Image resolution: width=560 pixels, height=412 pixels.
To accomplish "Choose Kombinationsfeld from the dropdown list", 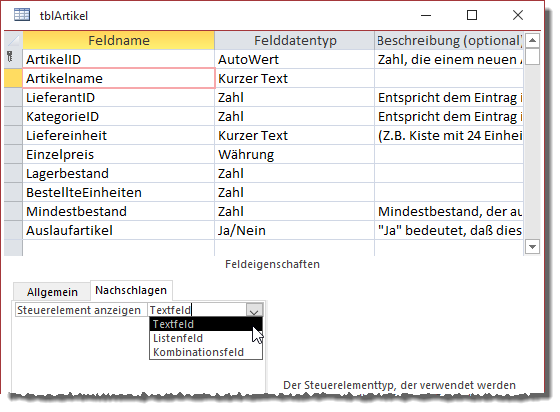I will 206,352.
